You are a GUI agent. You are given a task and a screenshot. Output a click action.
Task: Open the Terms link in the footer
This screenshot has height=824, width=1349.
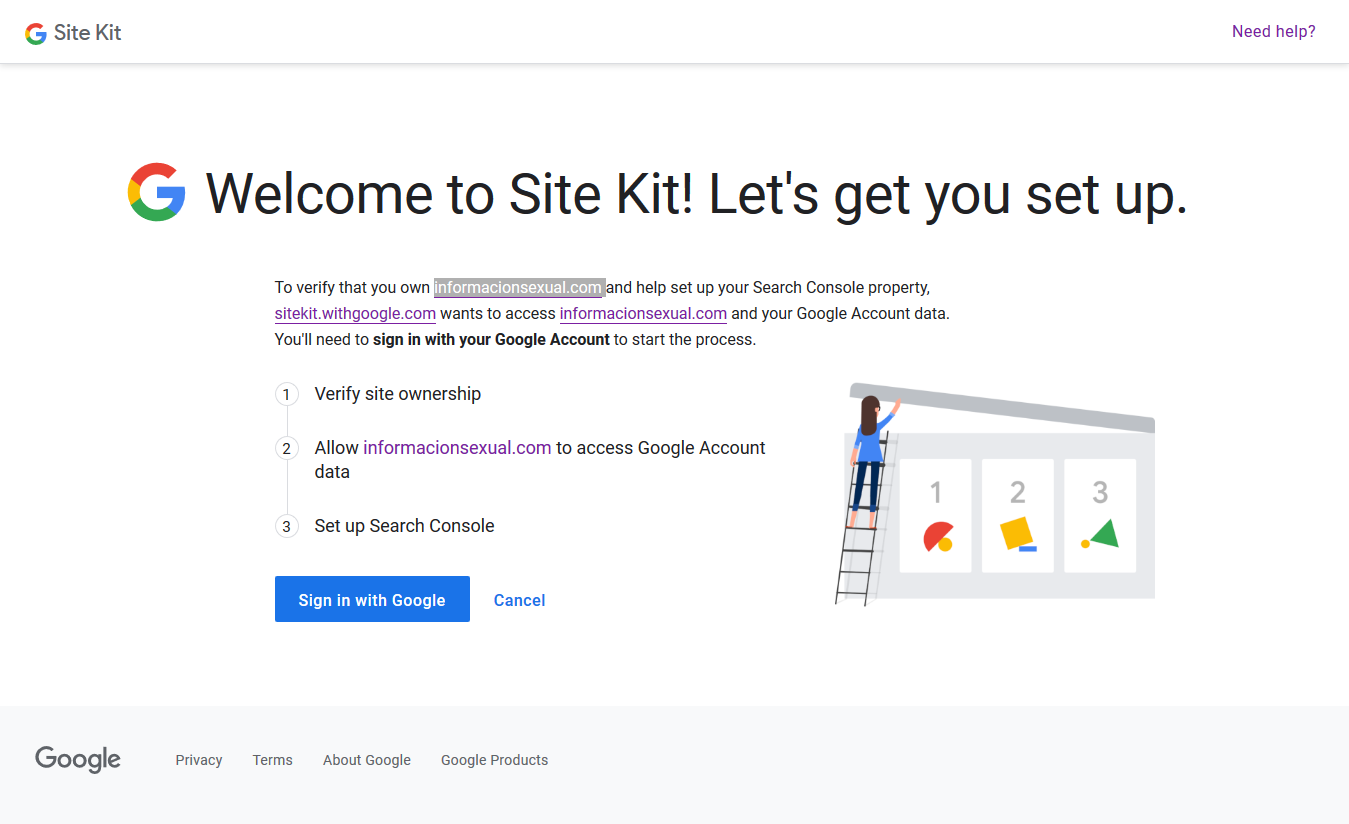tap(272, 760)
